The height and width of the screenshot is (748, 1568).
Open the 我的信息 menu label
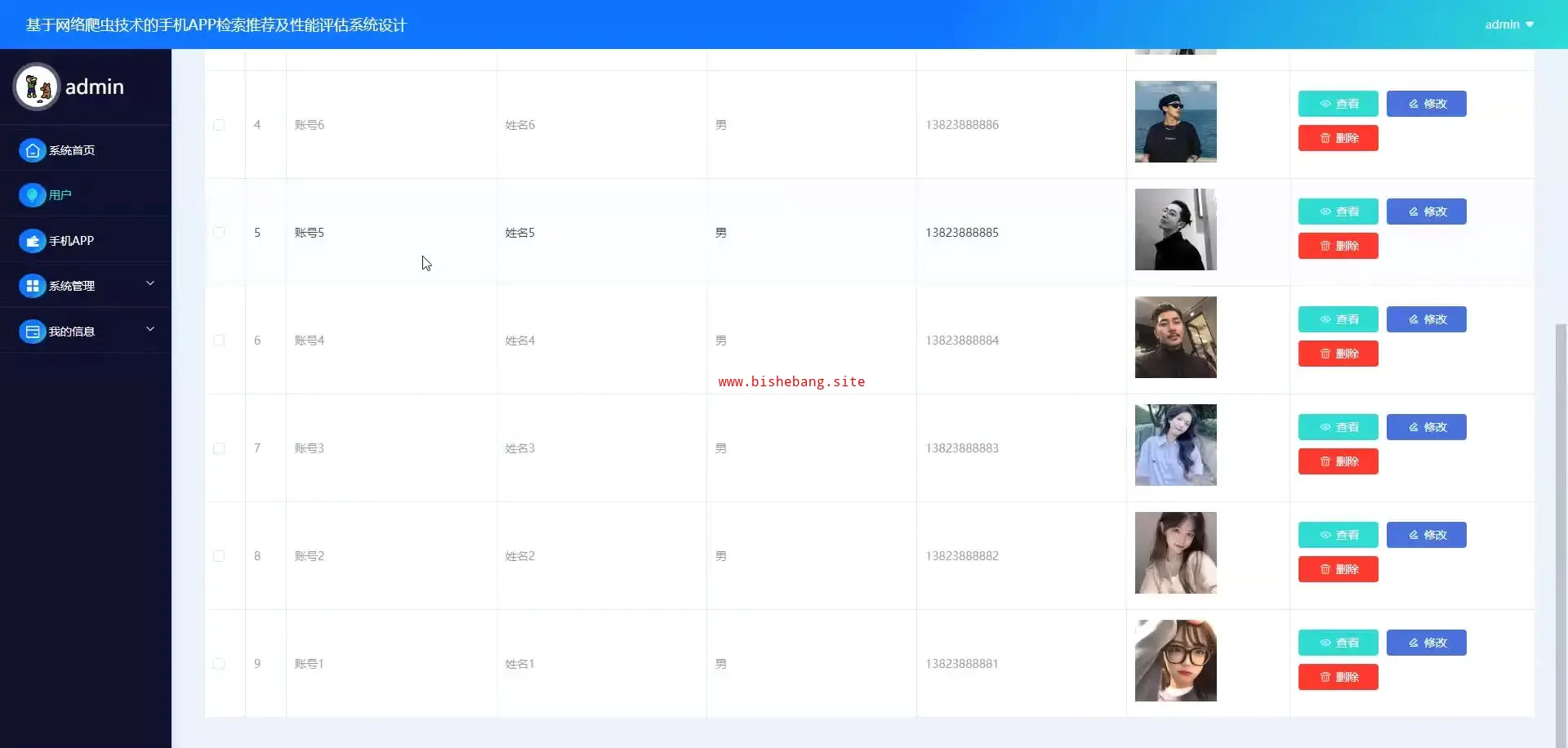pos(72,332)
